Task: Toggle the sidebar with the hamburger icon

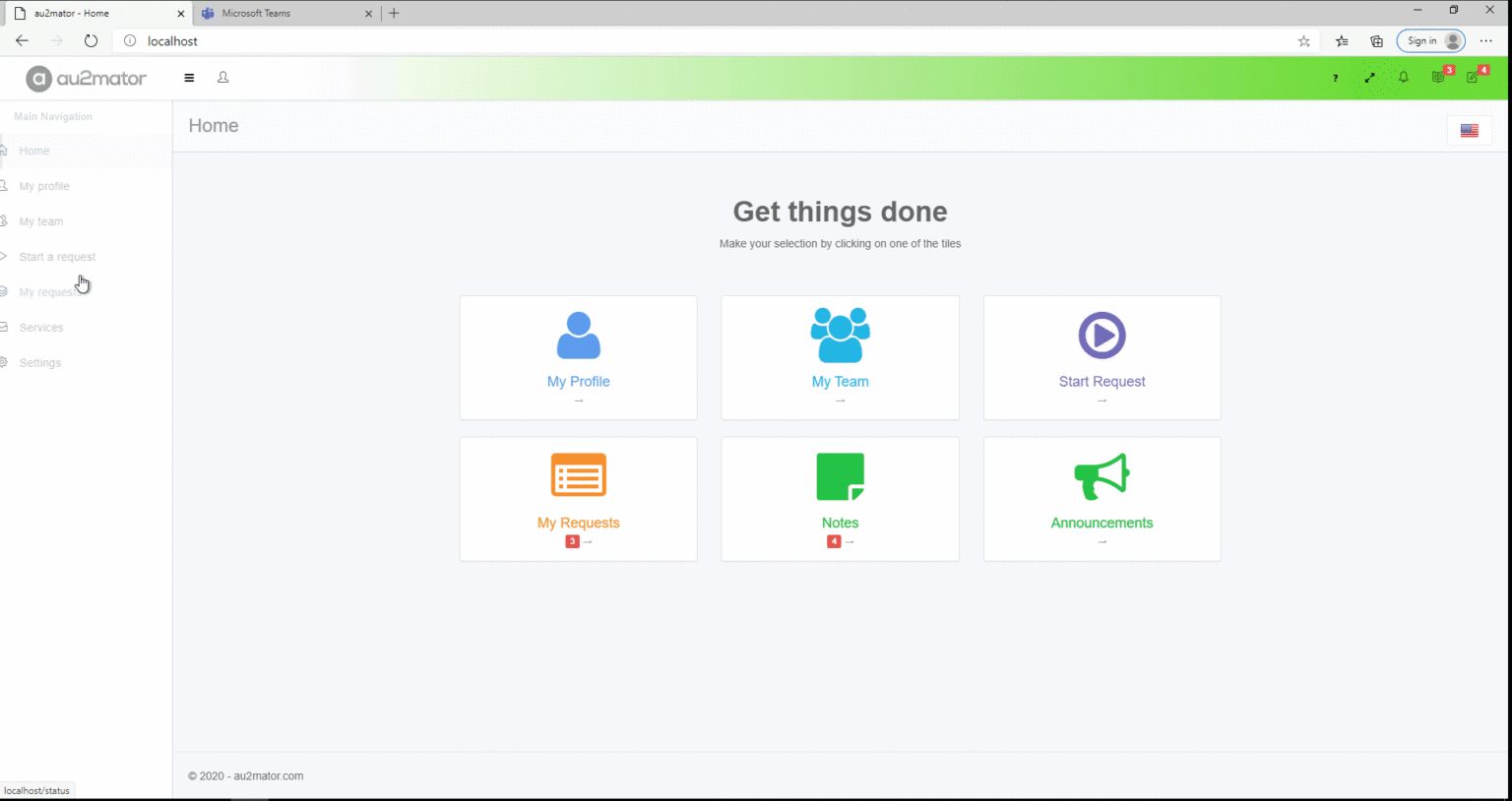Action: click(189, 78)
